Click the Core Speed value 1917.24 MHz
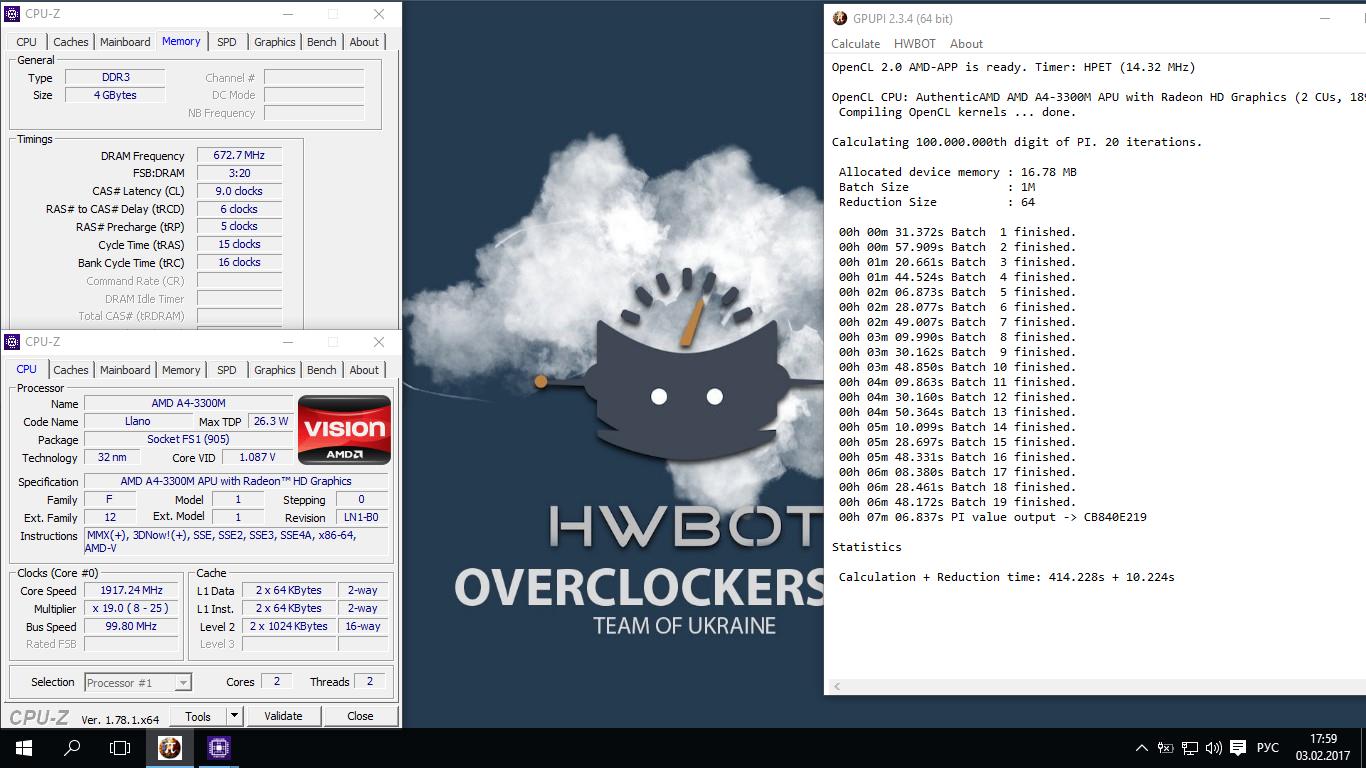The image size is (1366, 768). (132, 590)
